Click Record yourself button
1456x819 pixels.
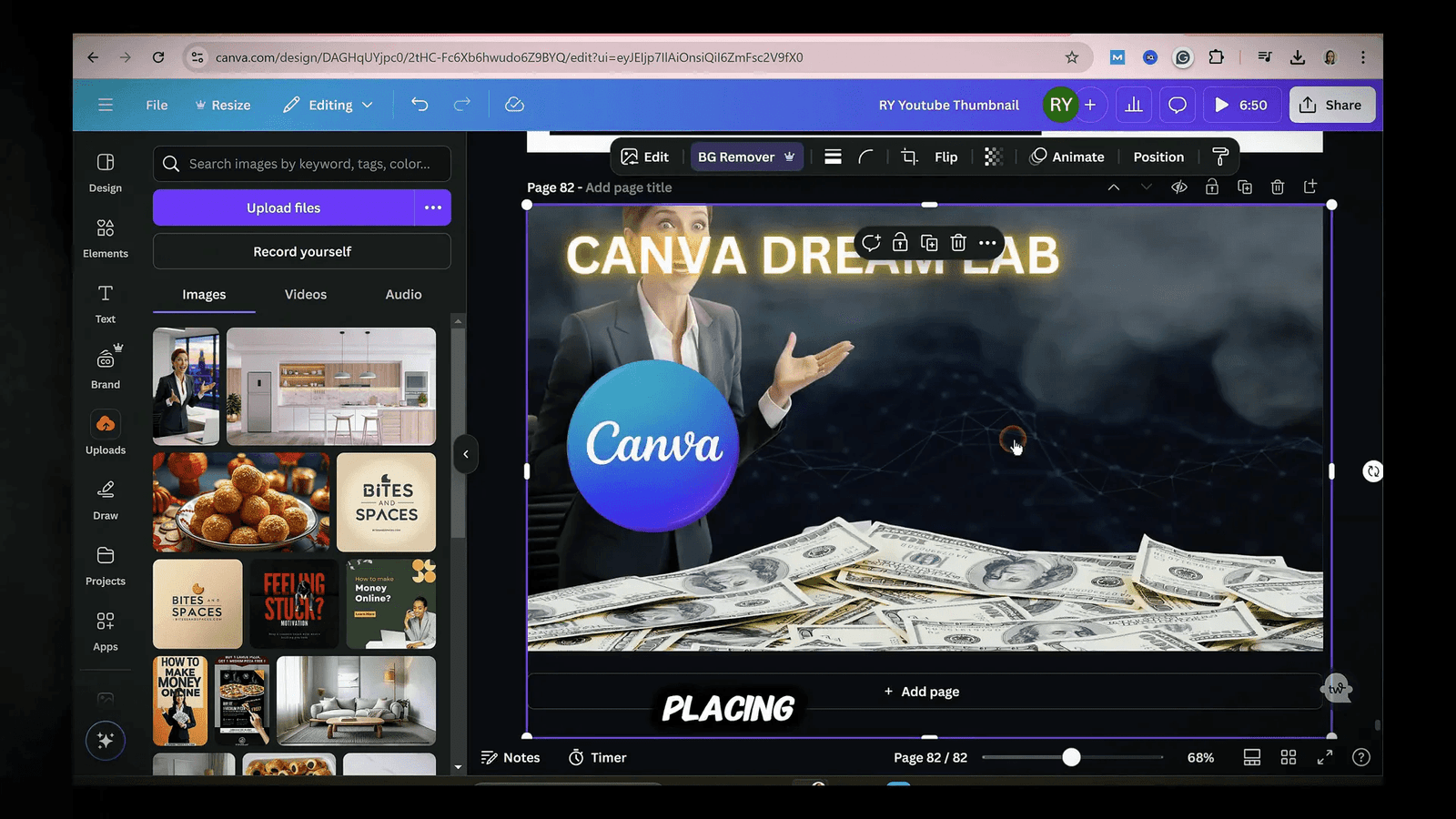(x=302, y=251)
